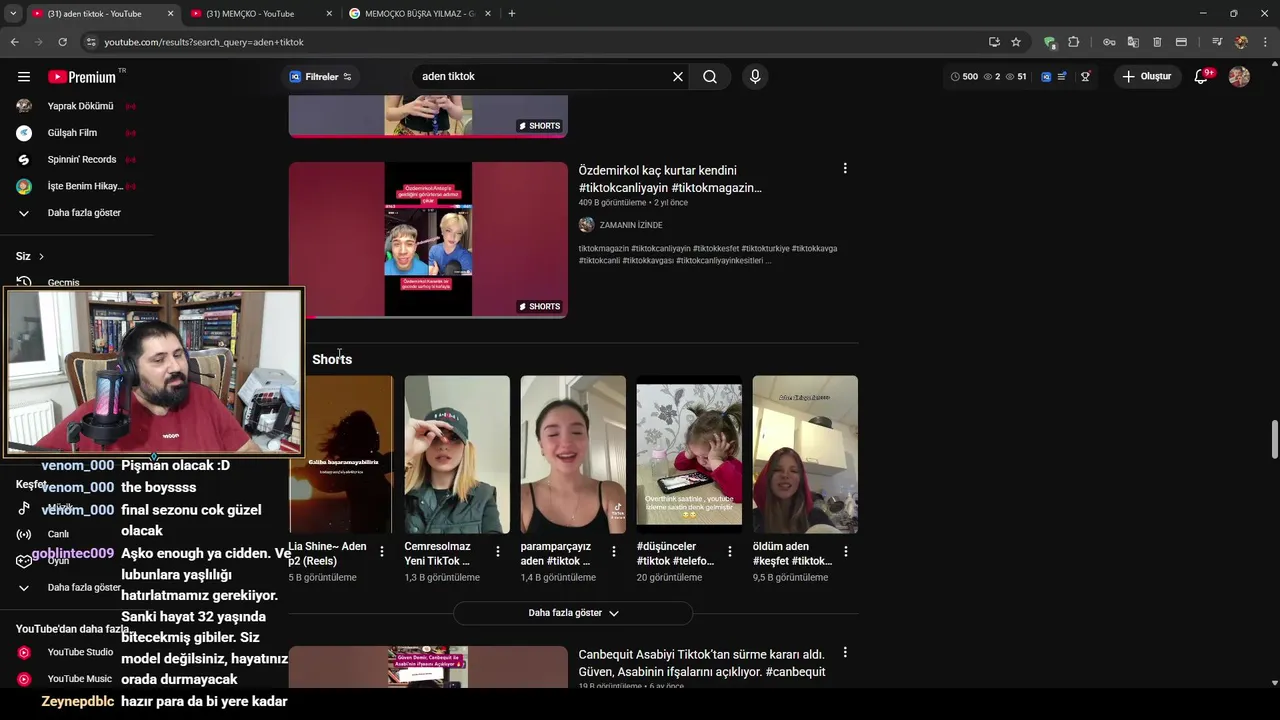Viewport: 1280px width, 720px height.
Task: Open Filtreler search filters
Action: tap(321, 77)
